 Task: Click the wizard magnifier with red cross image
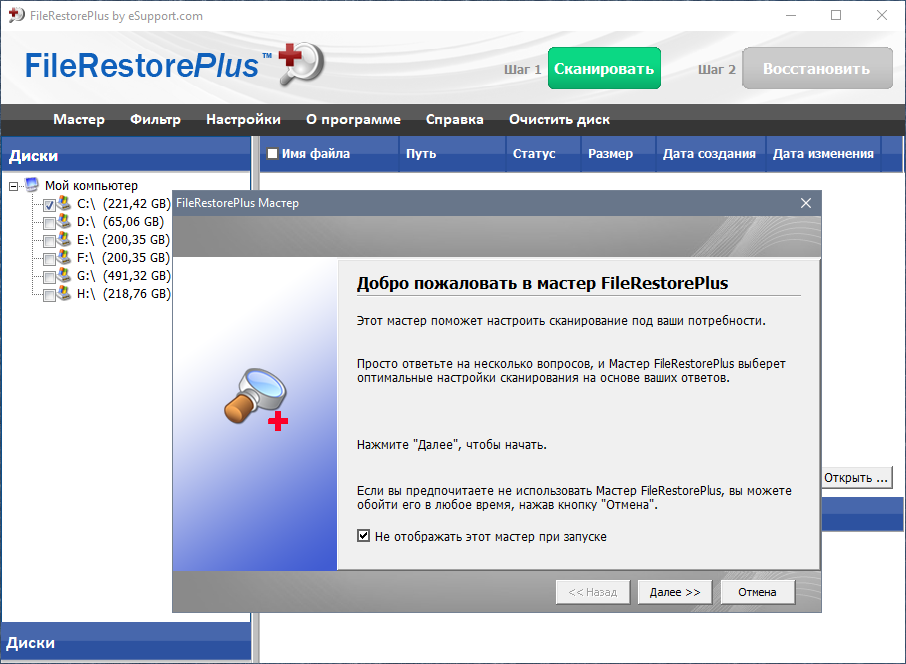coord(256,399)
